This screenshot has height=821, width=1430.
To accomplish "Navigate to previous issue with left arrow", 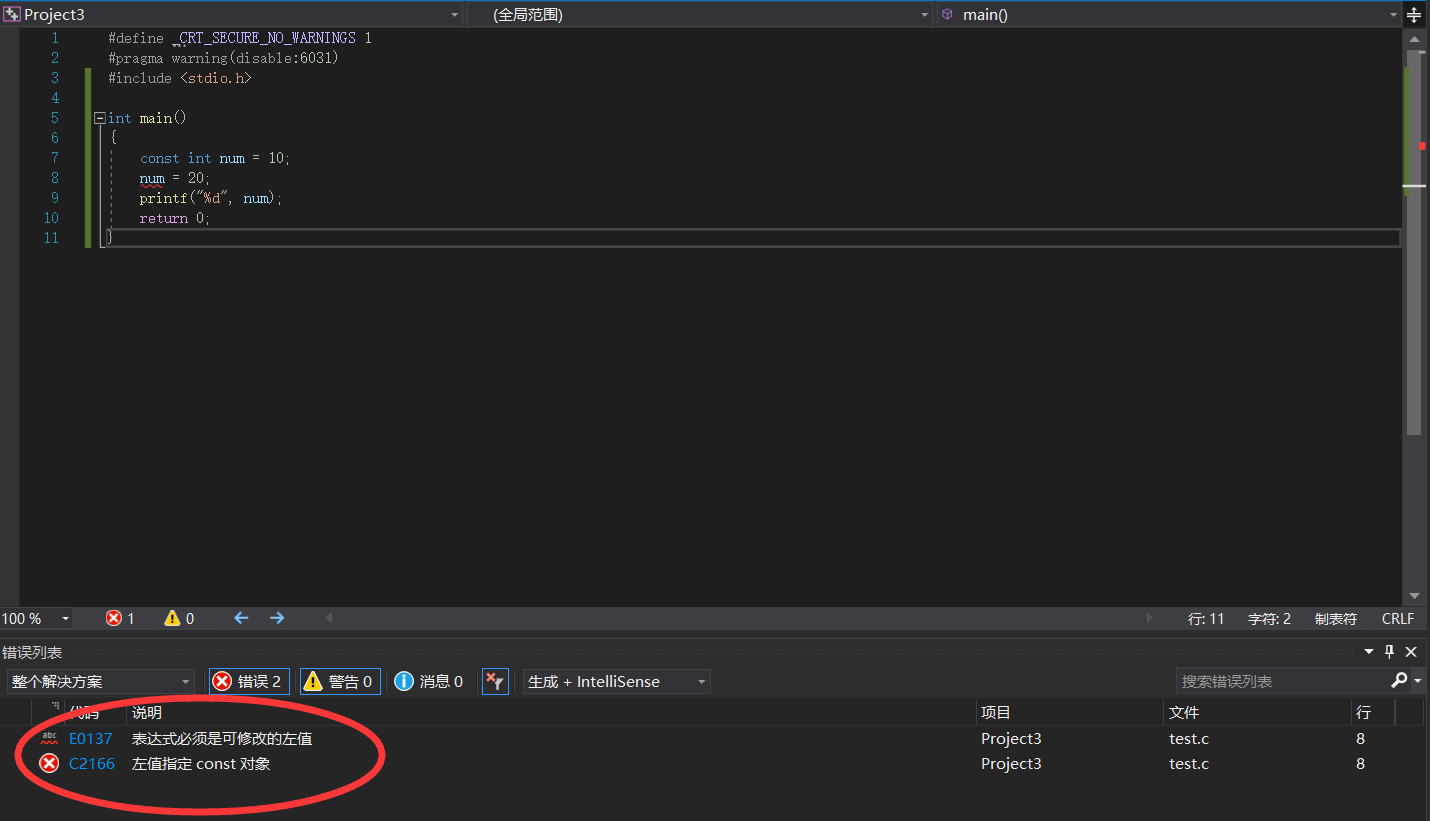I will click(241, 618).
